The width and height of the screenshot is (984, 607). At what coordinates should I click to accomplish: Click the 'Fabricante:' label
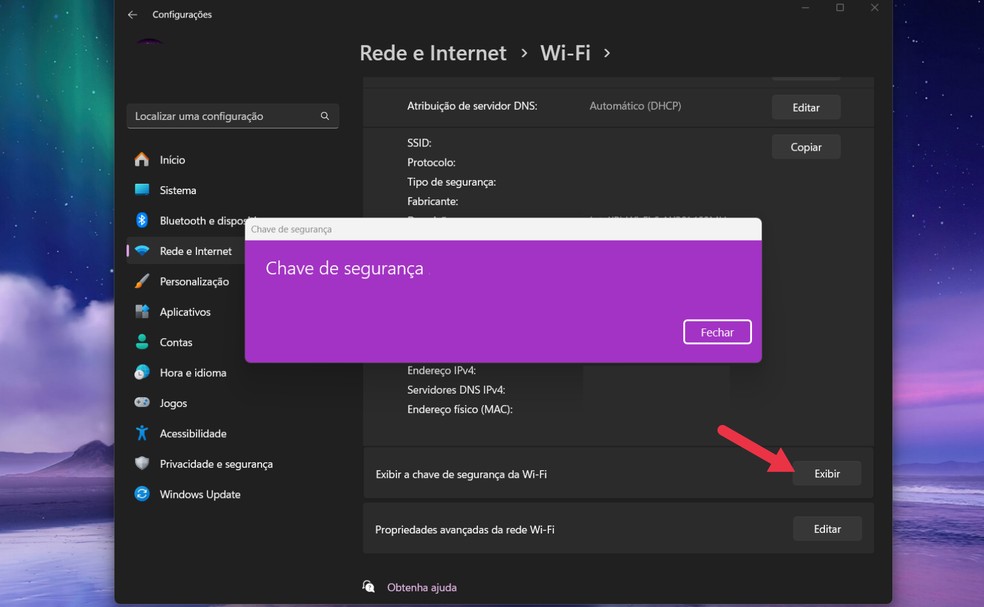click(432, 201)
